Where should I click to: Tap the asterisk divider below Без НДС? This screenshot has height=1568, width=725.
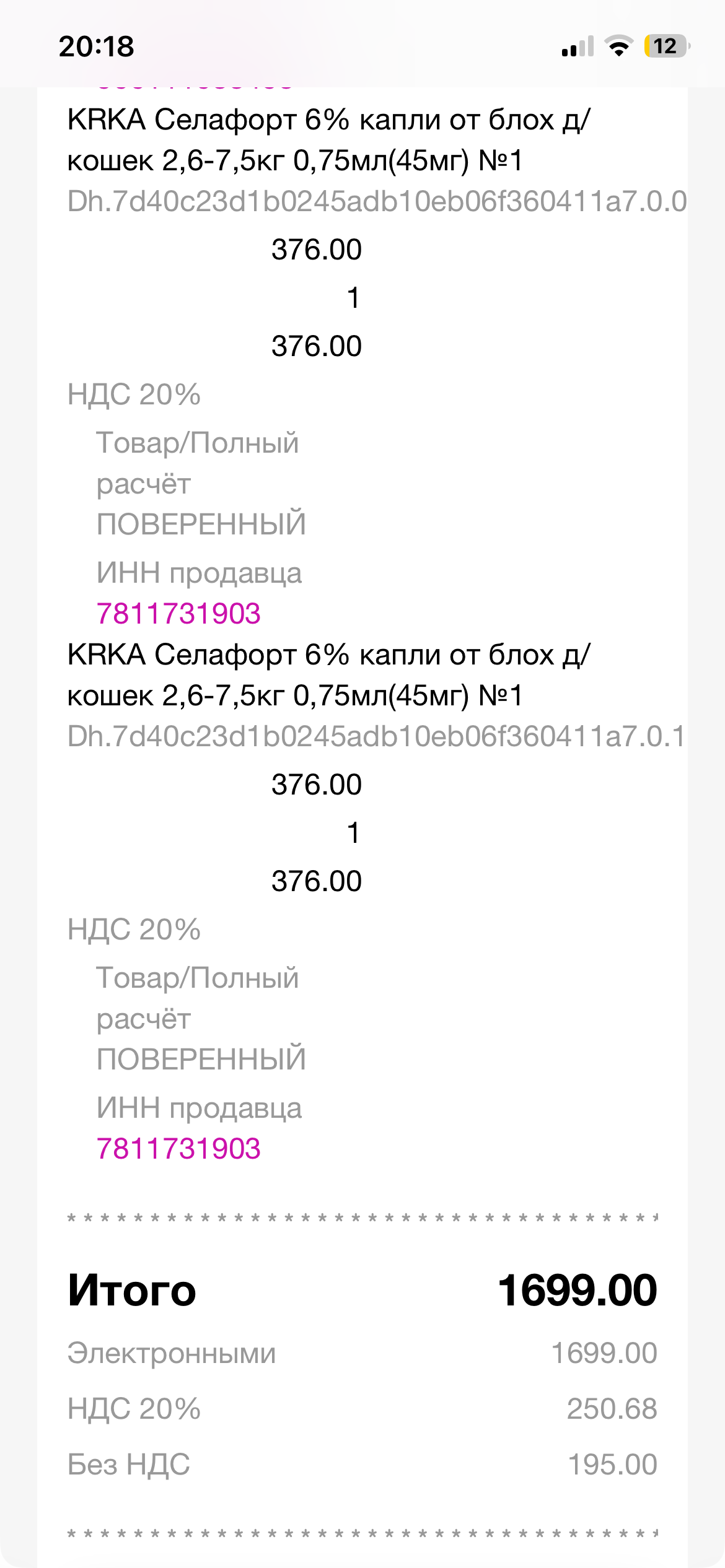pos(362,1534)
